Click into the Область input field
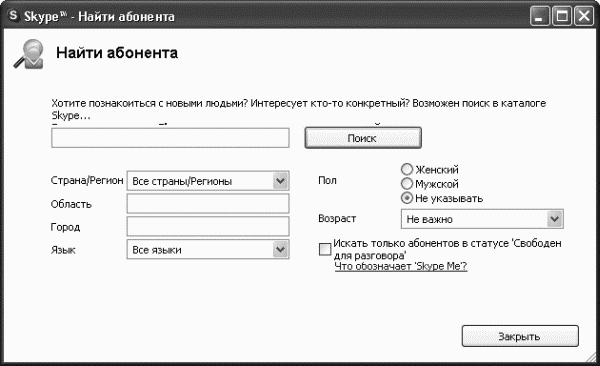Screen dimensions: 600x366 pyautogui.click(x=208, y=204)
